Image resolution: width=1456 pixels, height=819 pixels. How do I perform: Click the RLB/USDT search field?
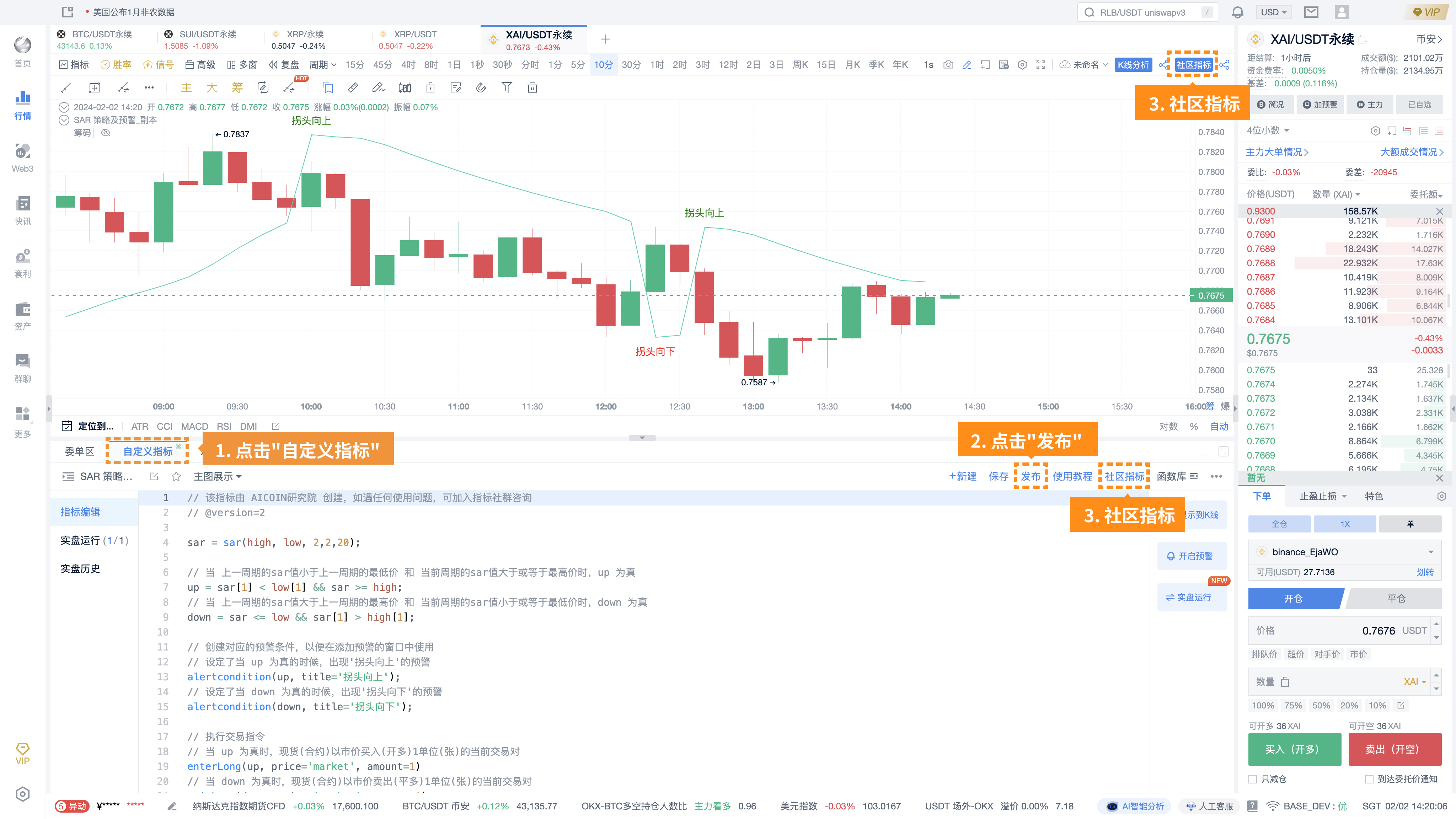pos(1147,12)
